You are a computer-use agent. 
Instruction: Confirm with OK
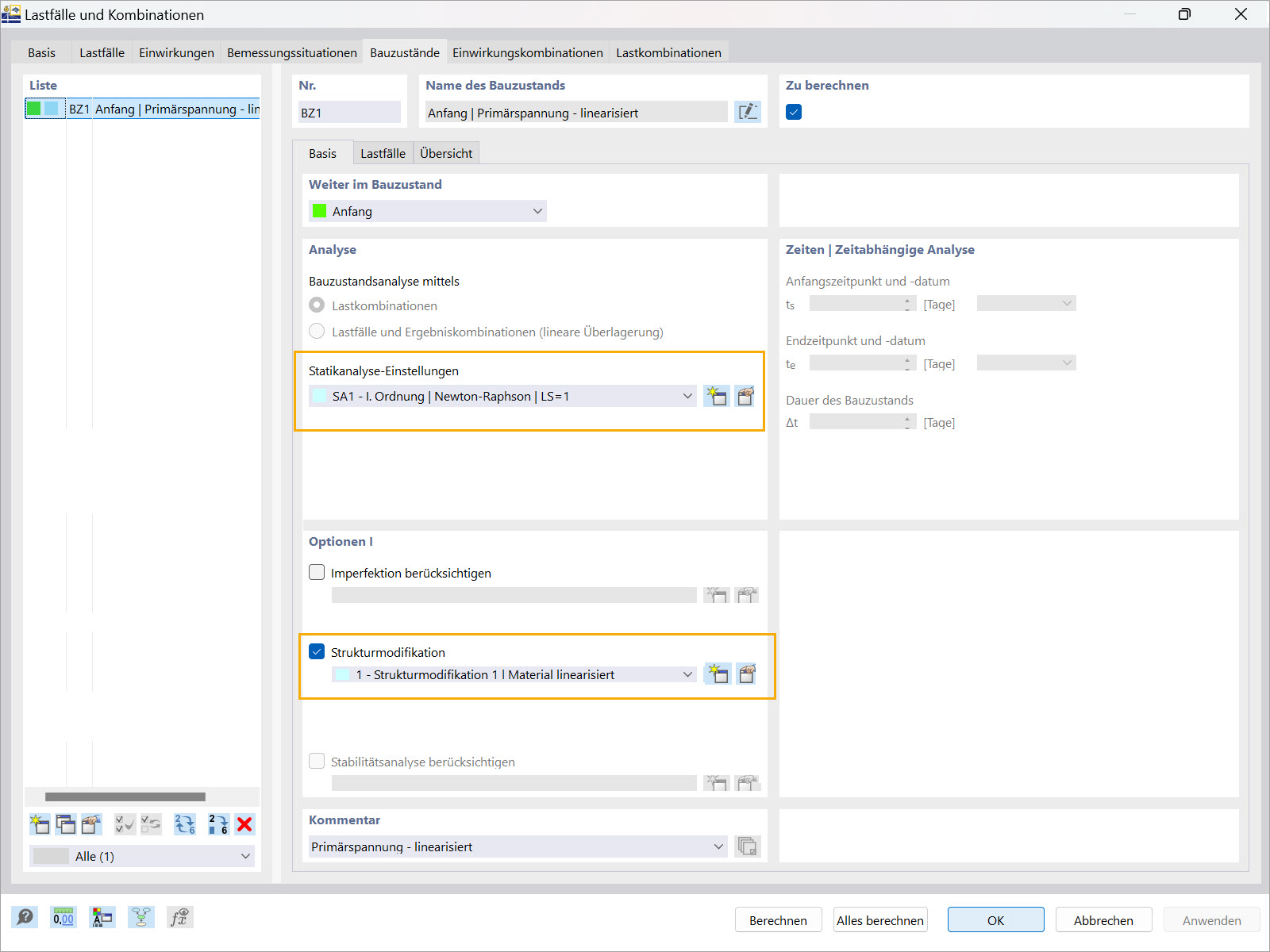click(995, 920)
